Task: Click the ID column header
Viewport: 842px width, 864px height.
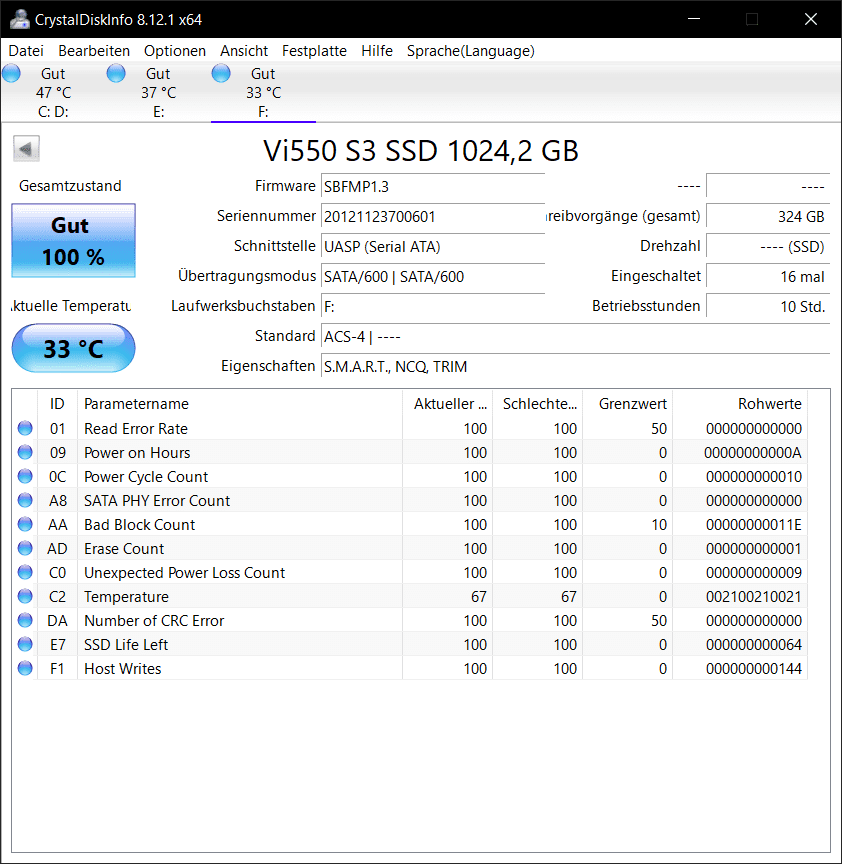Action: coord(57,404)
